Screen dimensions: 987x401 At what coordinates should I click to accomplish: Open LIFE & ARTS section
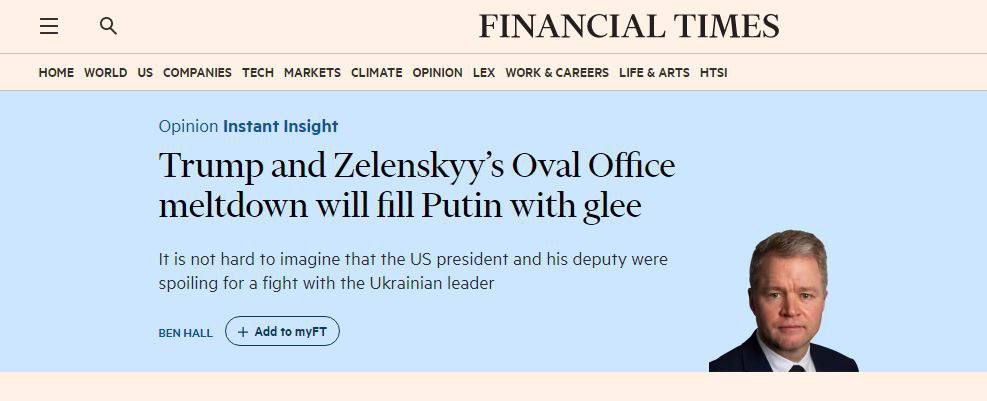(655, 73)
